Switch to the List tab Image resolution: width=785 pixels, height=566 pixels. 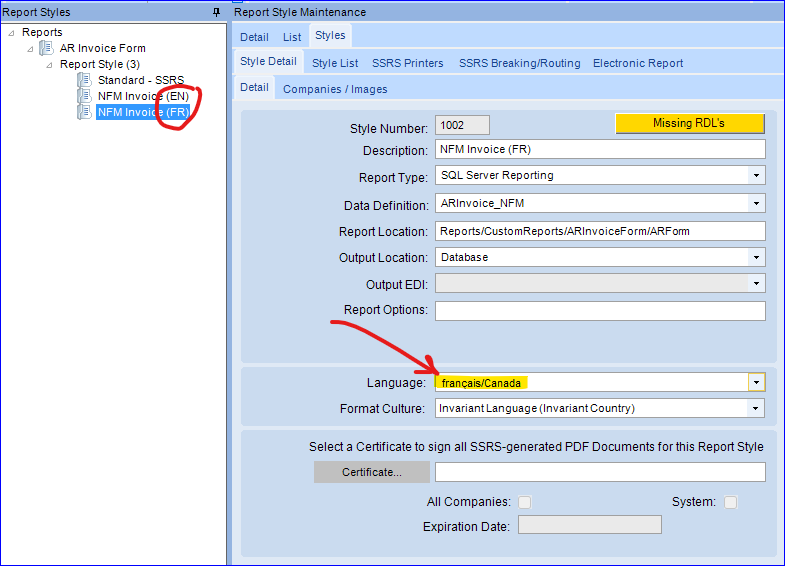coord(292,37)
